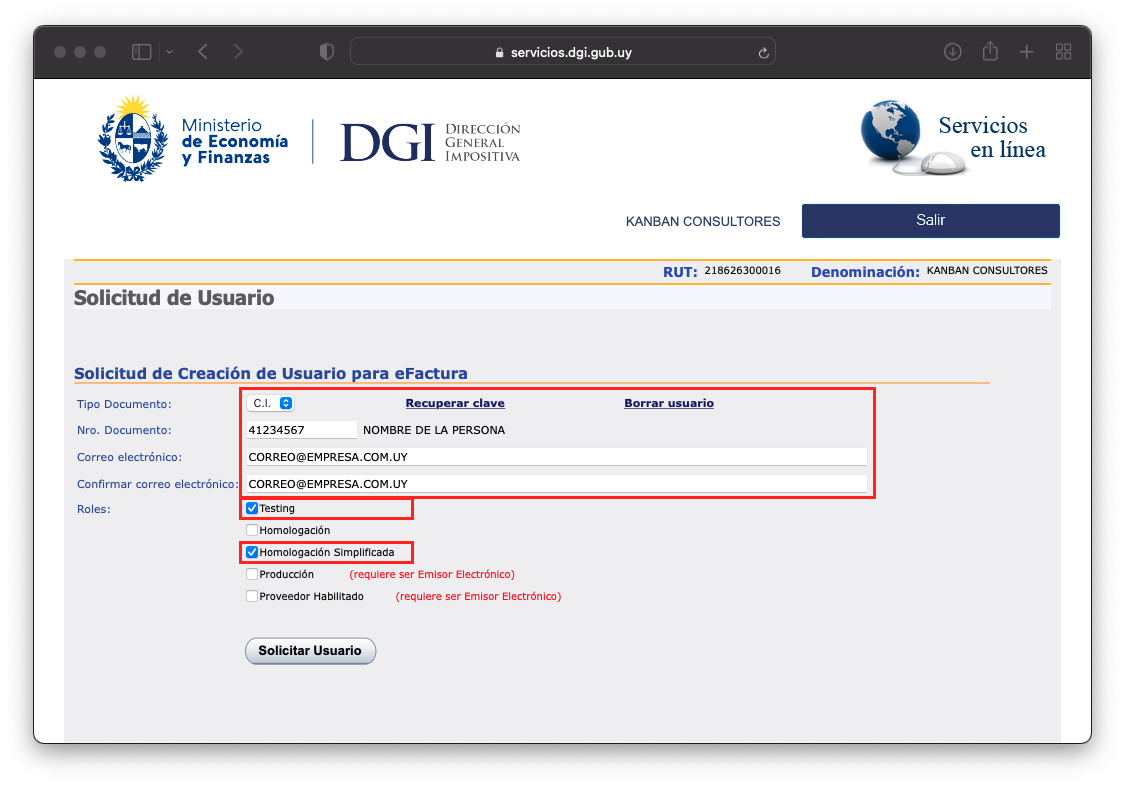Viewport: 1125px width, 785px height.
Task: Open a new tab with the plus icon
Action: coord(1026,51)
